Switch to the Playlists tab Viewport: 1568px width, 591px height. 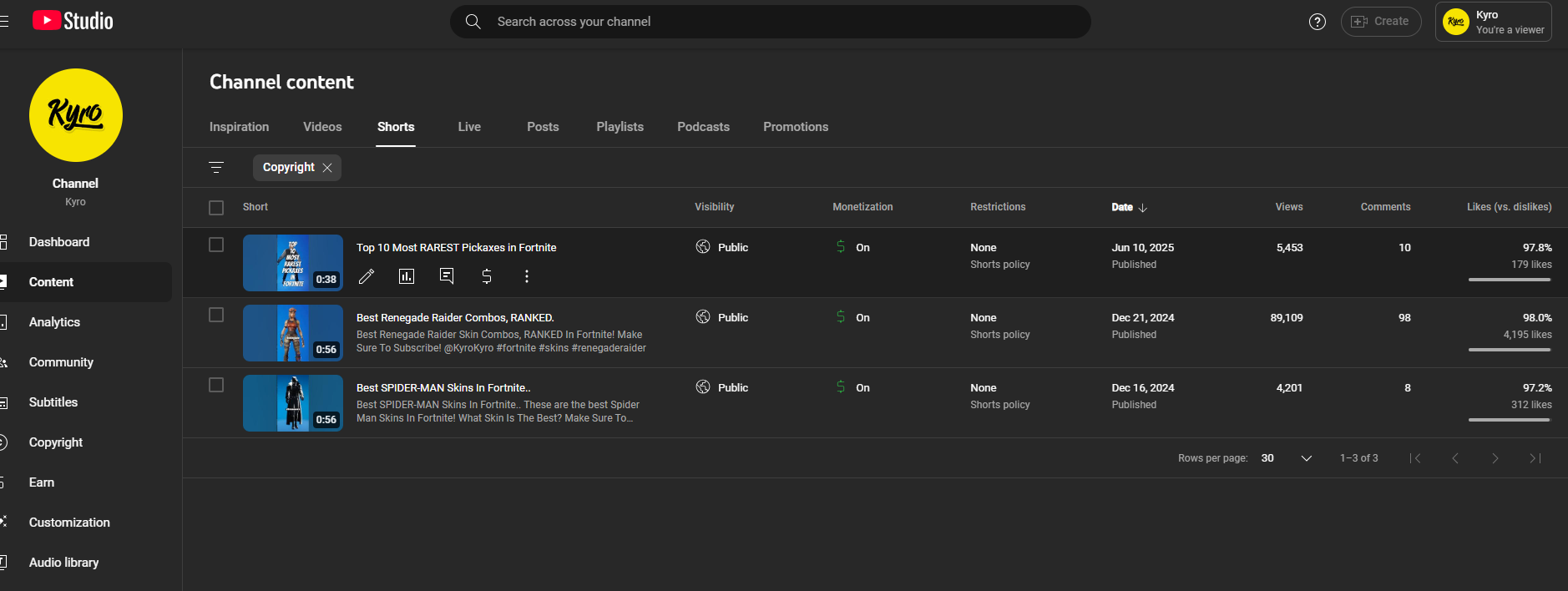click(620, 127)
